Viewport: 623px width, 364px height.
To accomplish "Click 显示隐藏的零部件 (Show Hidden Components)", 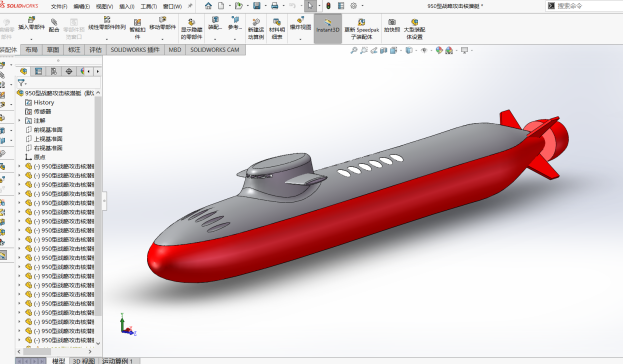I will point(192,29).
